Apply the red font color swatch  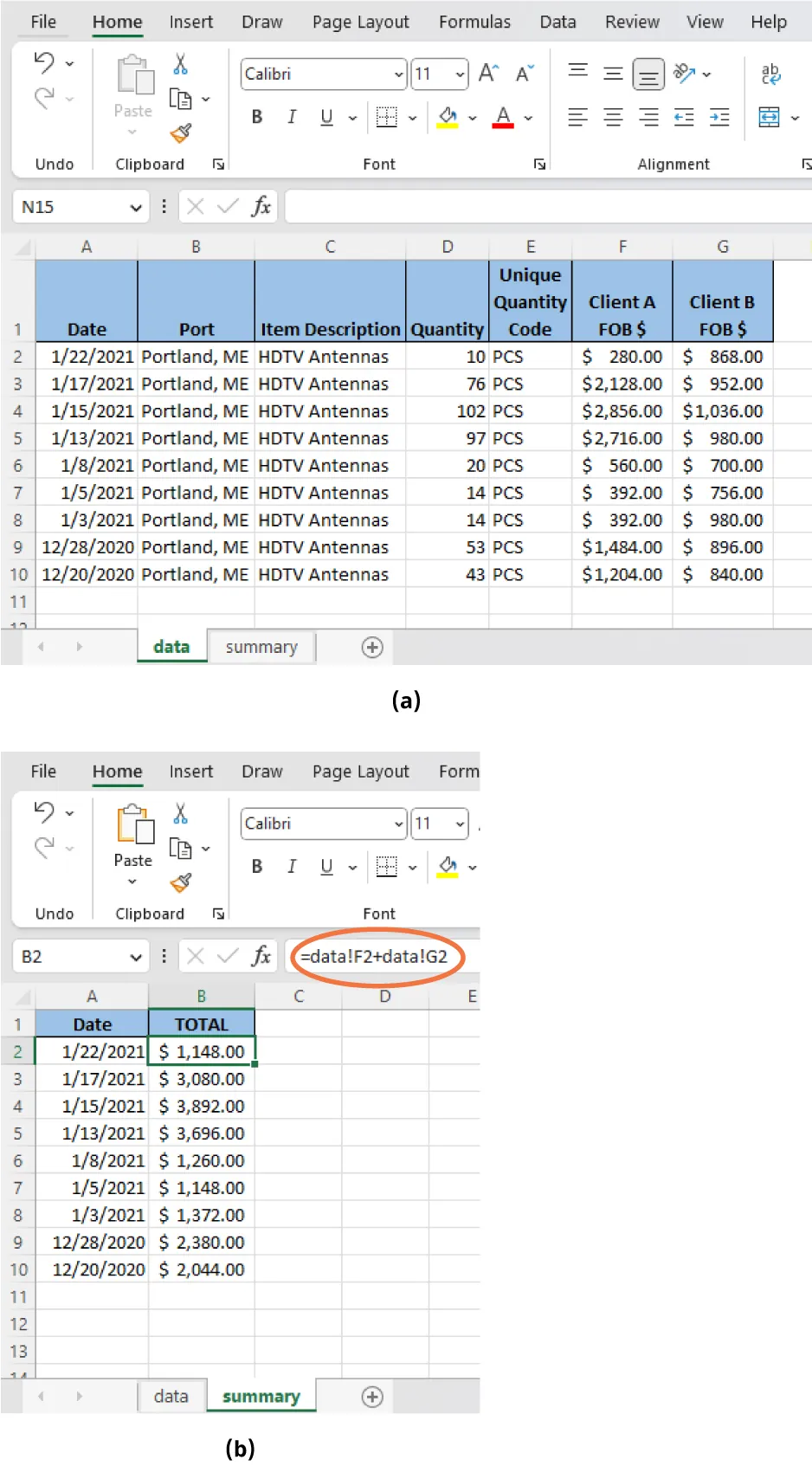click(x=503, y=117)
